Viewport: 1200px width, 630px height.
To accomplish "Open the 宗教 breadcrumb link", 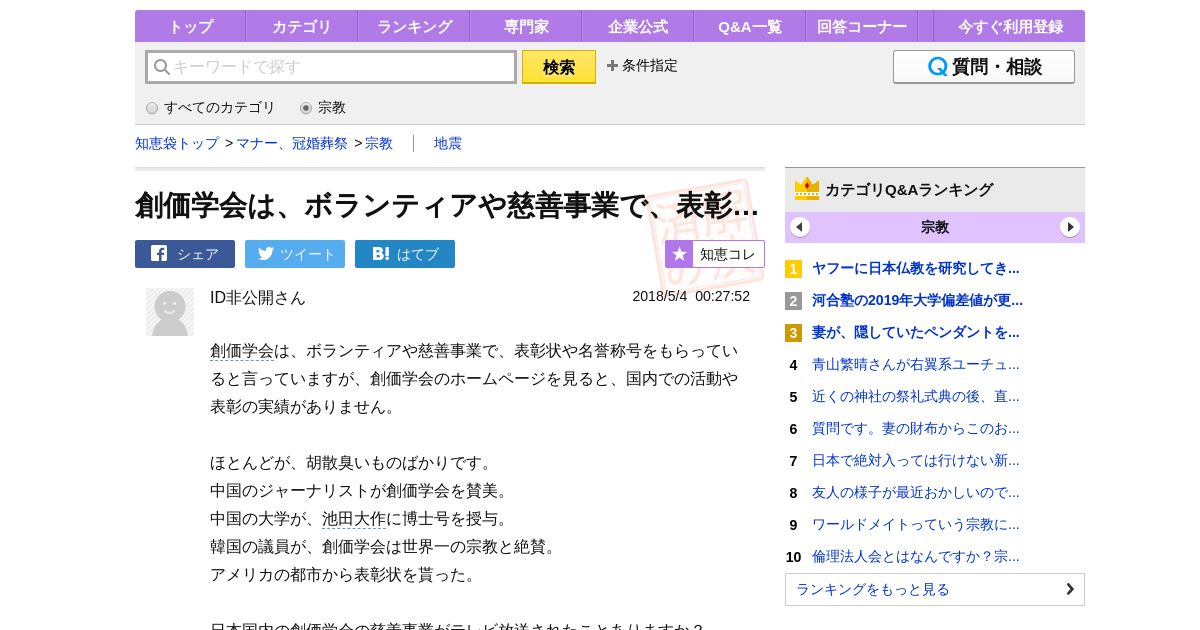I will (379, 143).
